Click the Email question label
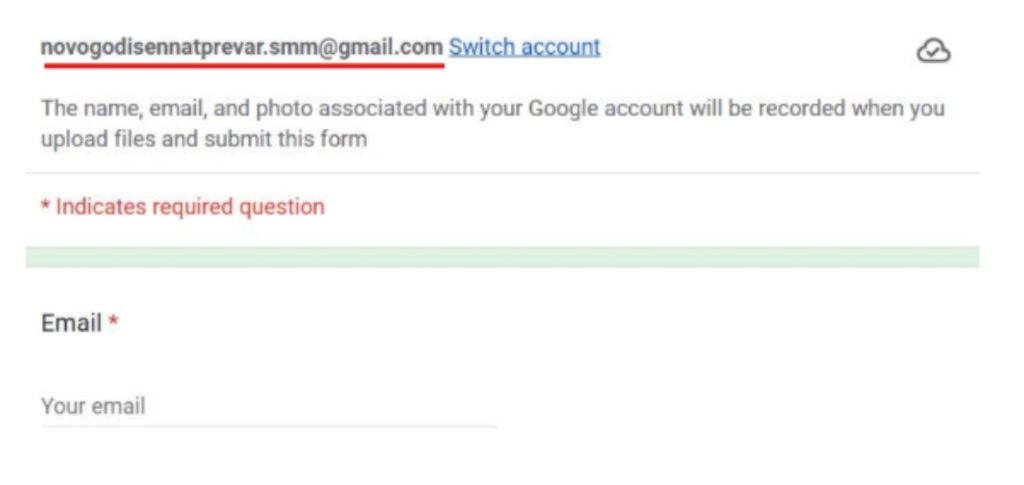This screenshot has height=485, width=1024. click(71, 323)
